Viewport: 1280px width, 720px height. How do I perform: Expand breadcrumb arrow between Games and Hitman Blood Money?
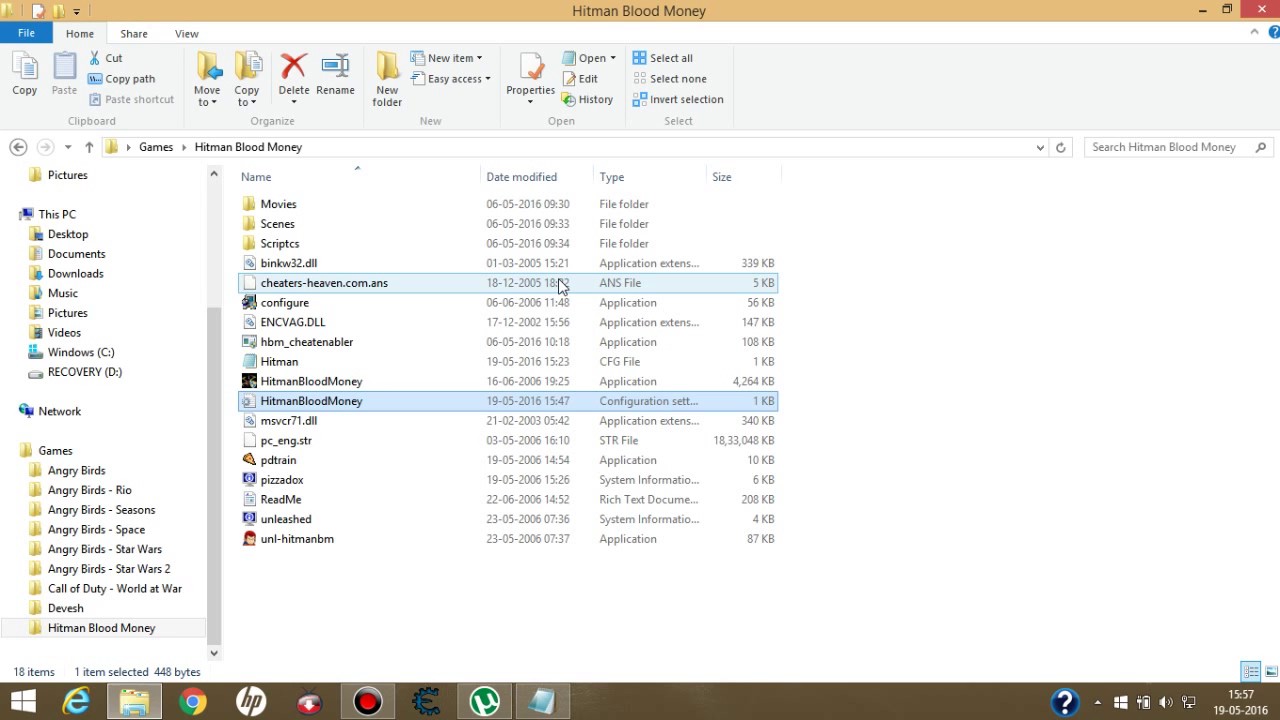point(184,147)
